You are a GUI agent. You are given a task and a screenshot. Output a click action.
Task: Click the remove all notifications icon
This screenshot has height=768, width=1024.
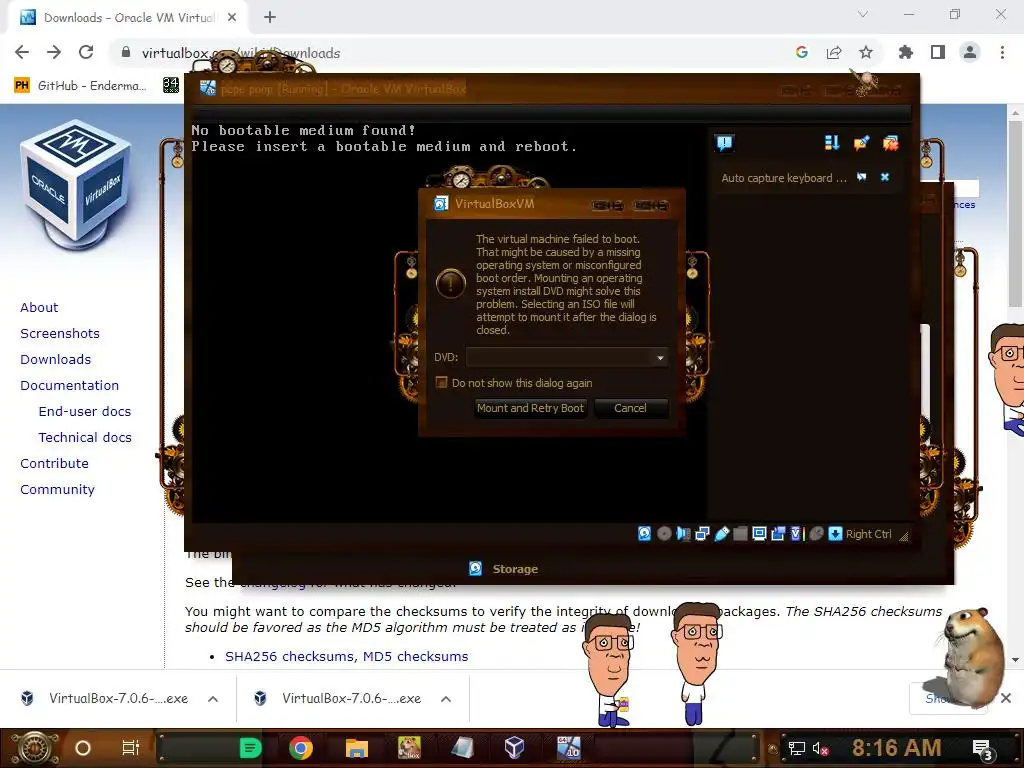(x=891, y=142)
